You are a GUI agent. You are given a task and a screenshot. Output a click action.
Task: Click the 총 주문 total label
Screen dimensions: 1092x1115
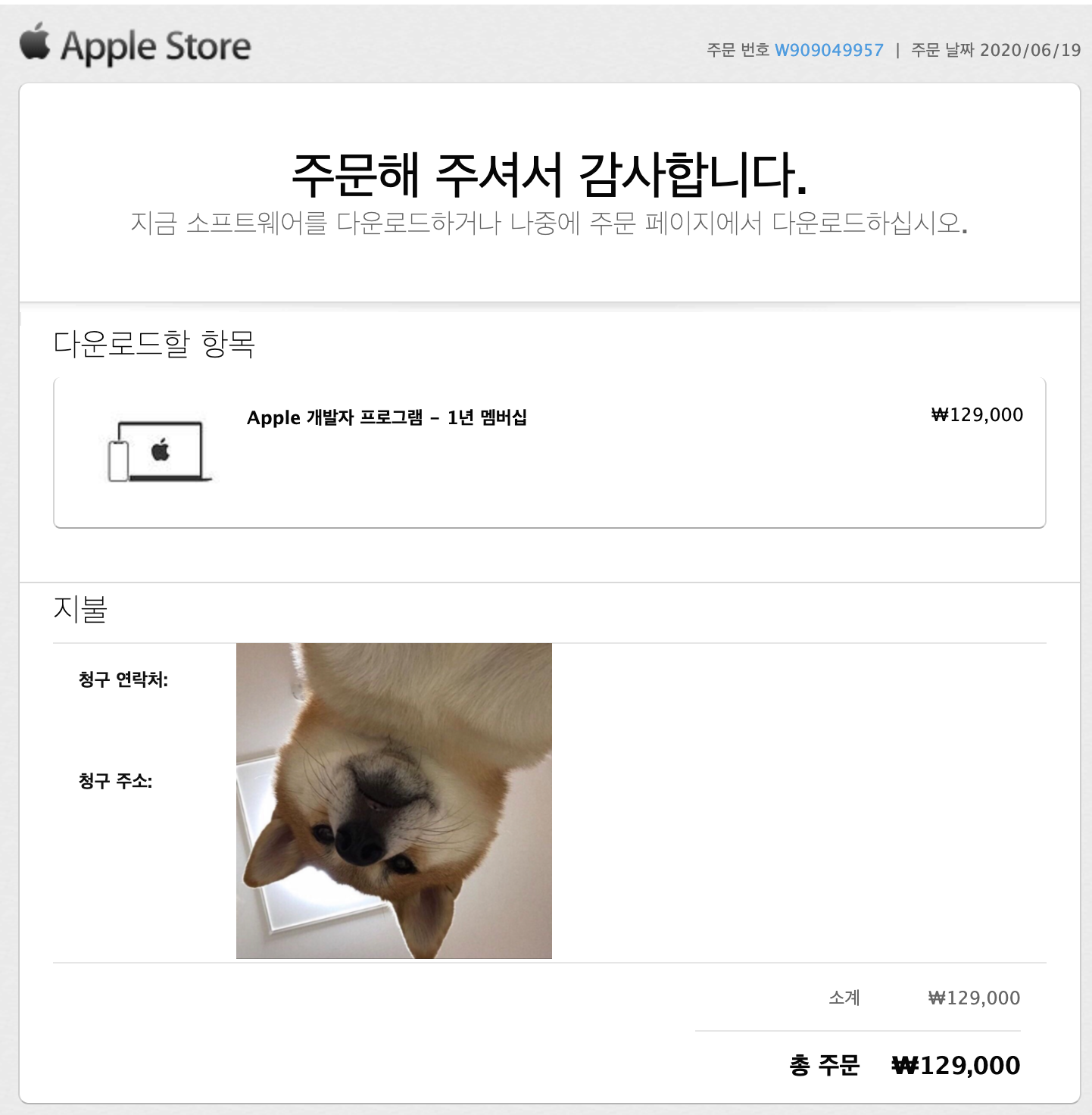point(825,1066)
